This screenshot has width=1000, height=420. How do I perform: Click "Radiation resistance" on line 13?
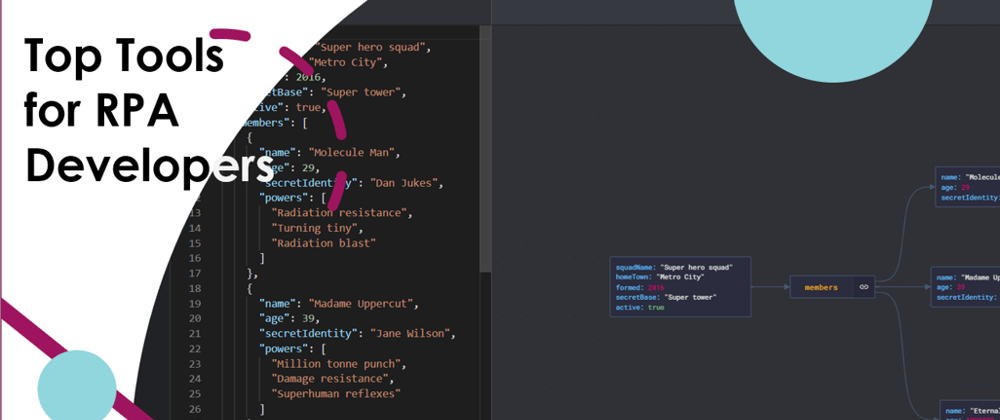(x=341, y=212)
